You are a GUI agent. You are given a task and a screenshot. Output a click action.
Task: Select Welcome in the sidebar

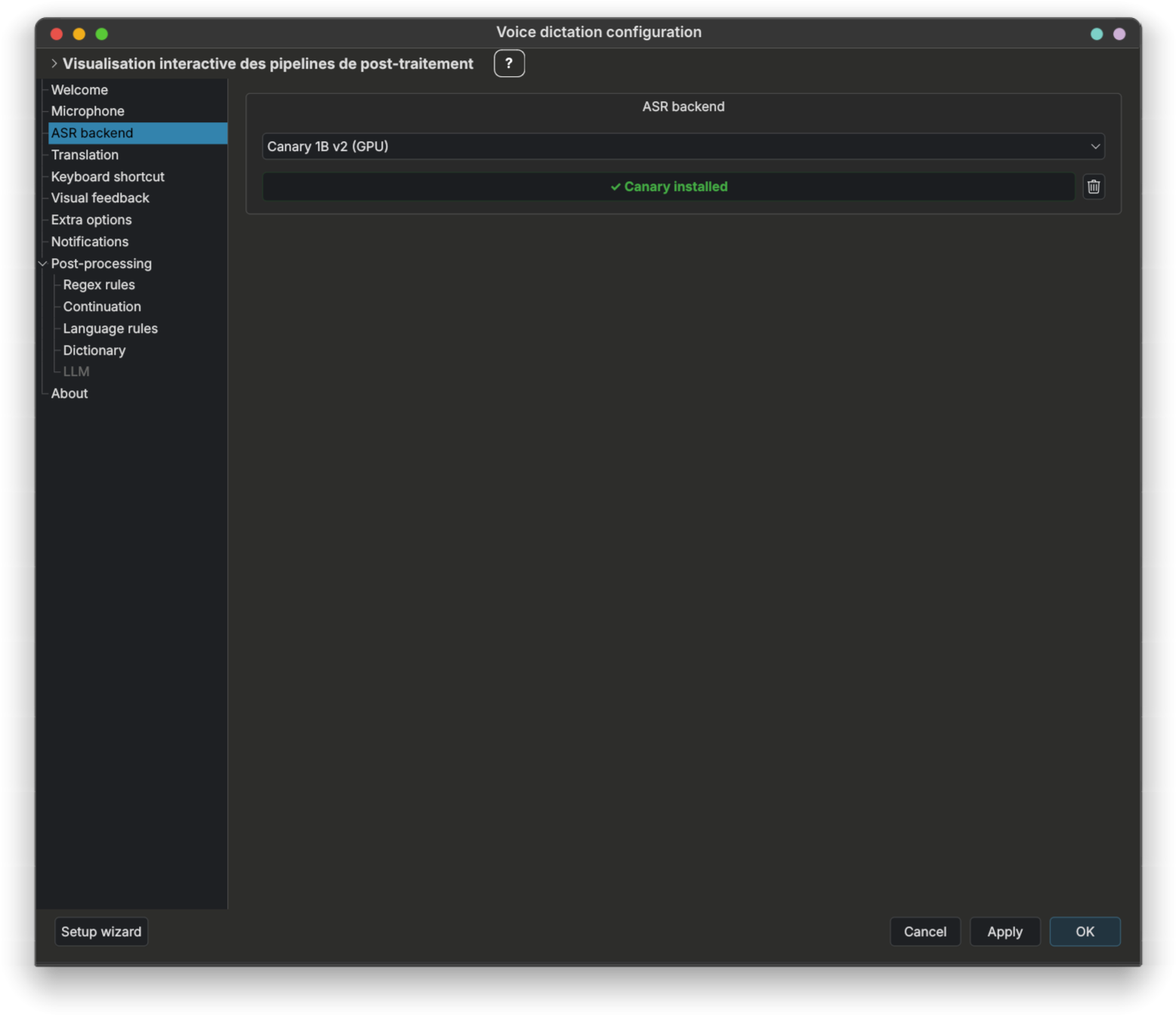tap(79, 90)
